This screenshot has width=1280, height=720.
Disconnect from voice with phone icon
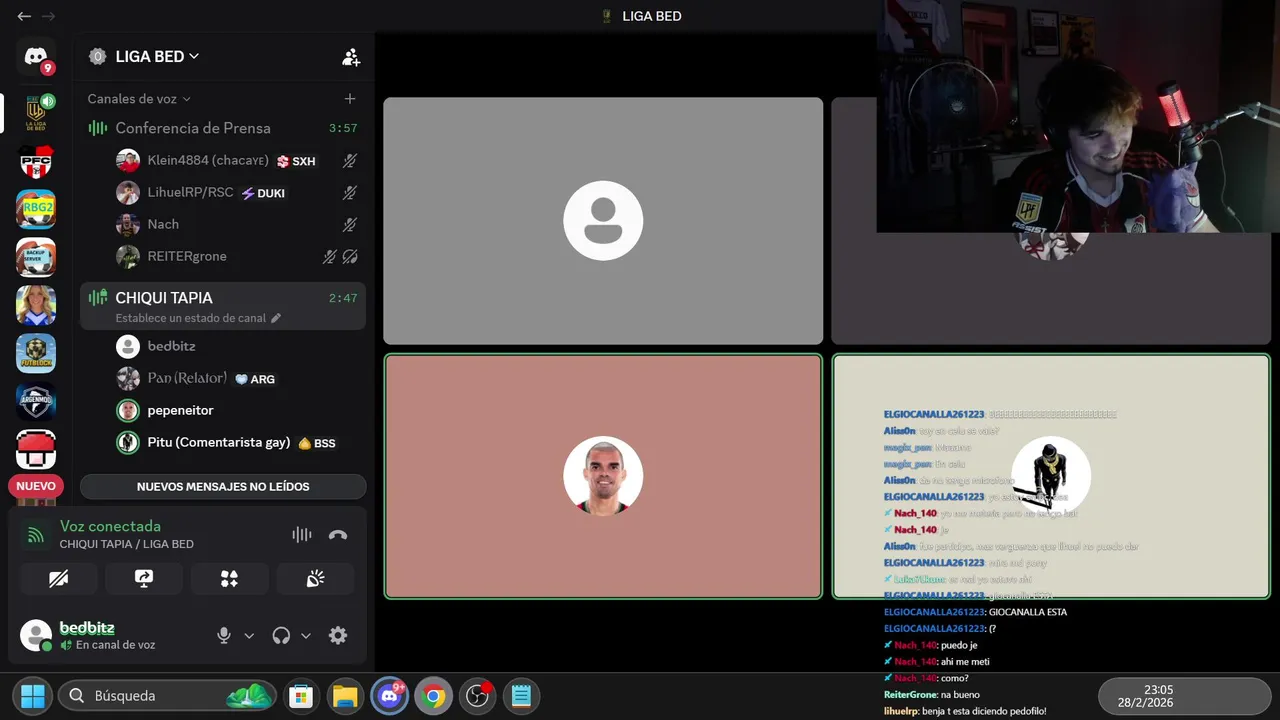click(338, 535)
